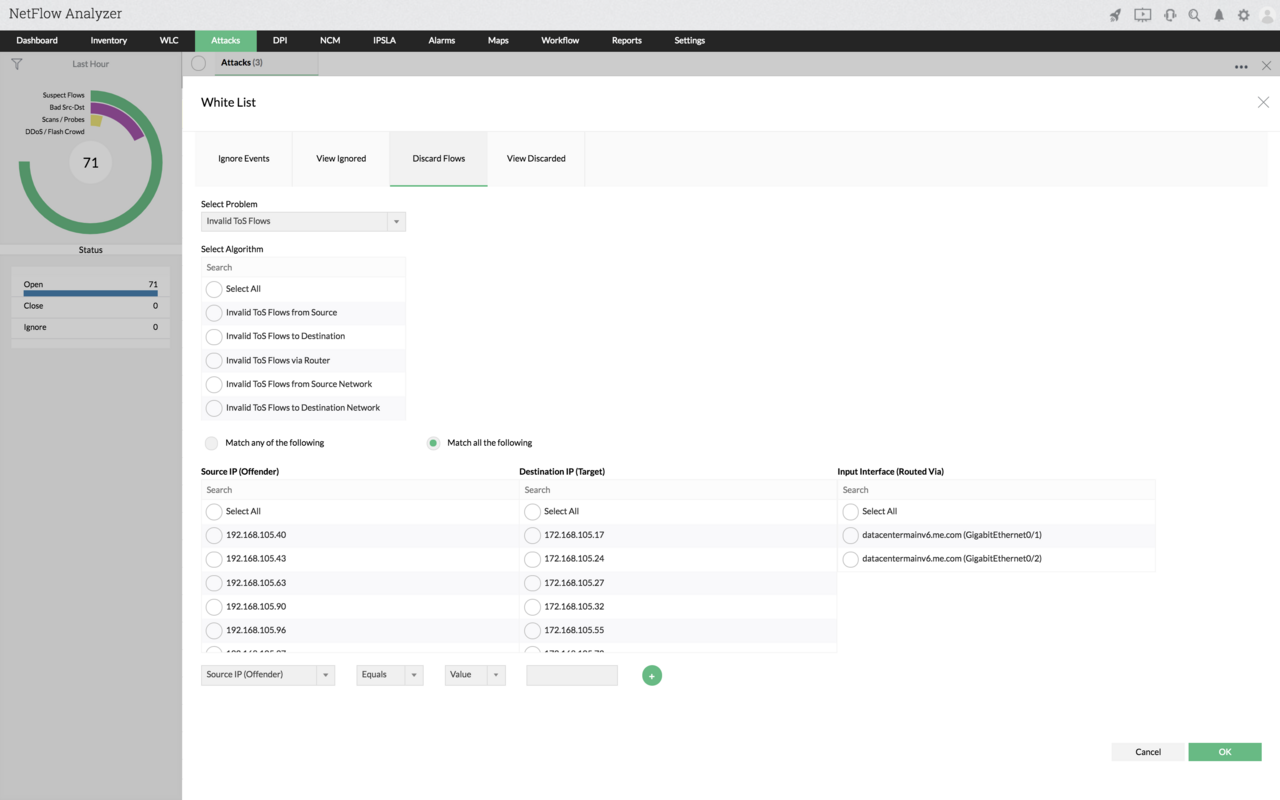Click the Source IP search field

click(359, 490)
